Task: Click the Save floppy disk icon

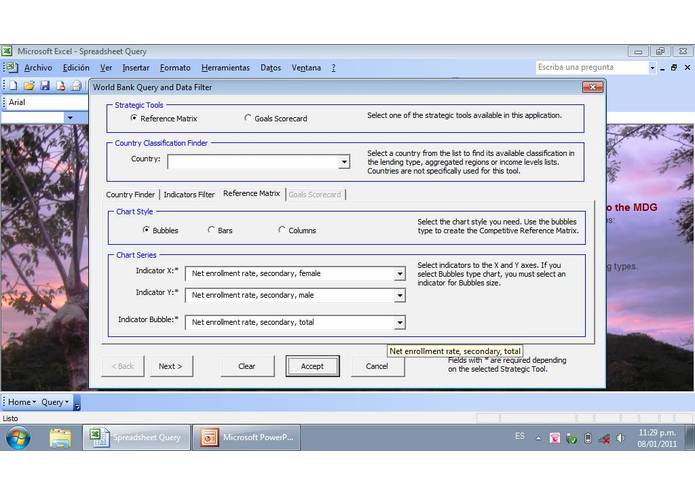Action: click(x=45, y=86)
